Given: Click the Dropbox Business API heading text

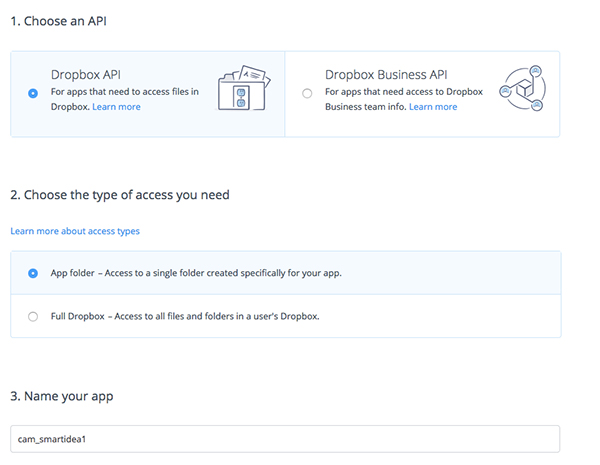Looking at the screenshot, I should (x=386, y=75).
